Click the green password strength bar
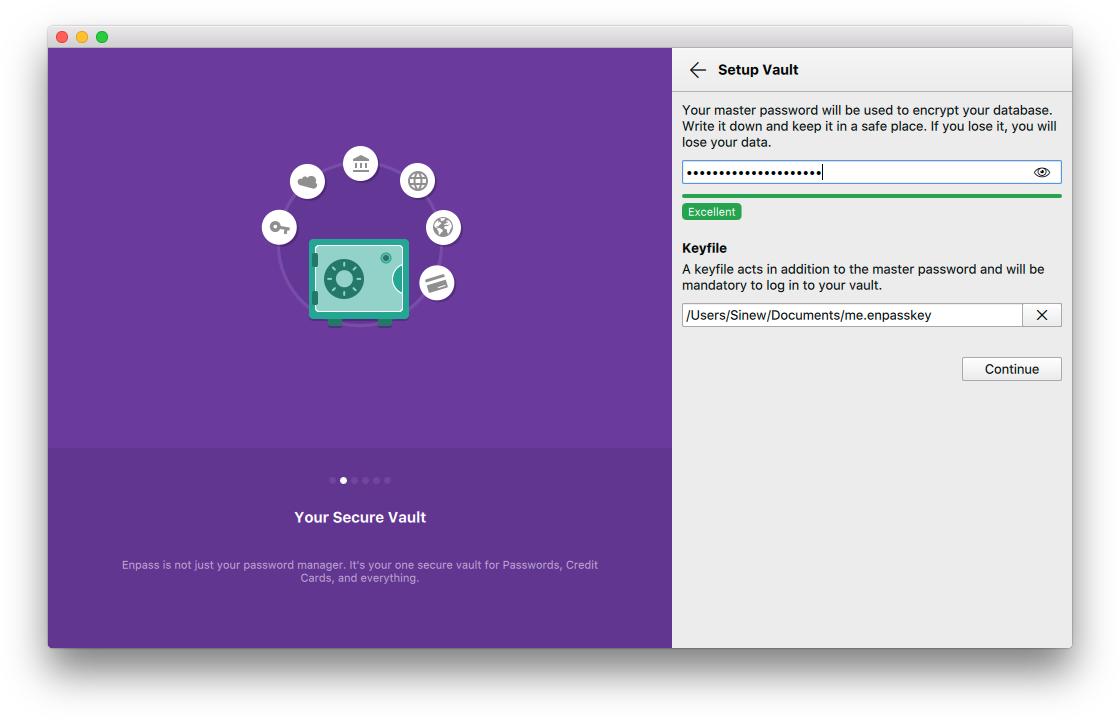The width and height of the screenshot is (1120, 722). coord(871,196)
